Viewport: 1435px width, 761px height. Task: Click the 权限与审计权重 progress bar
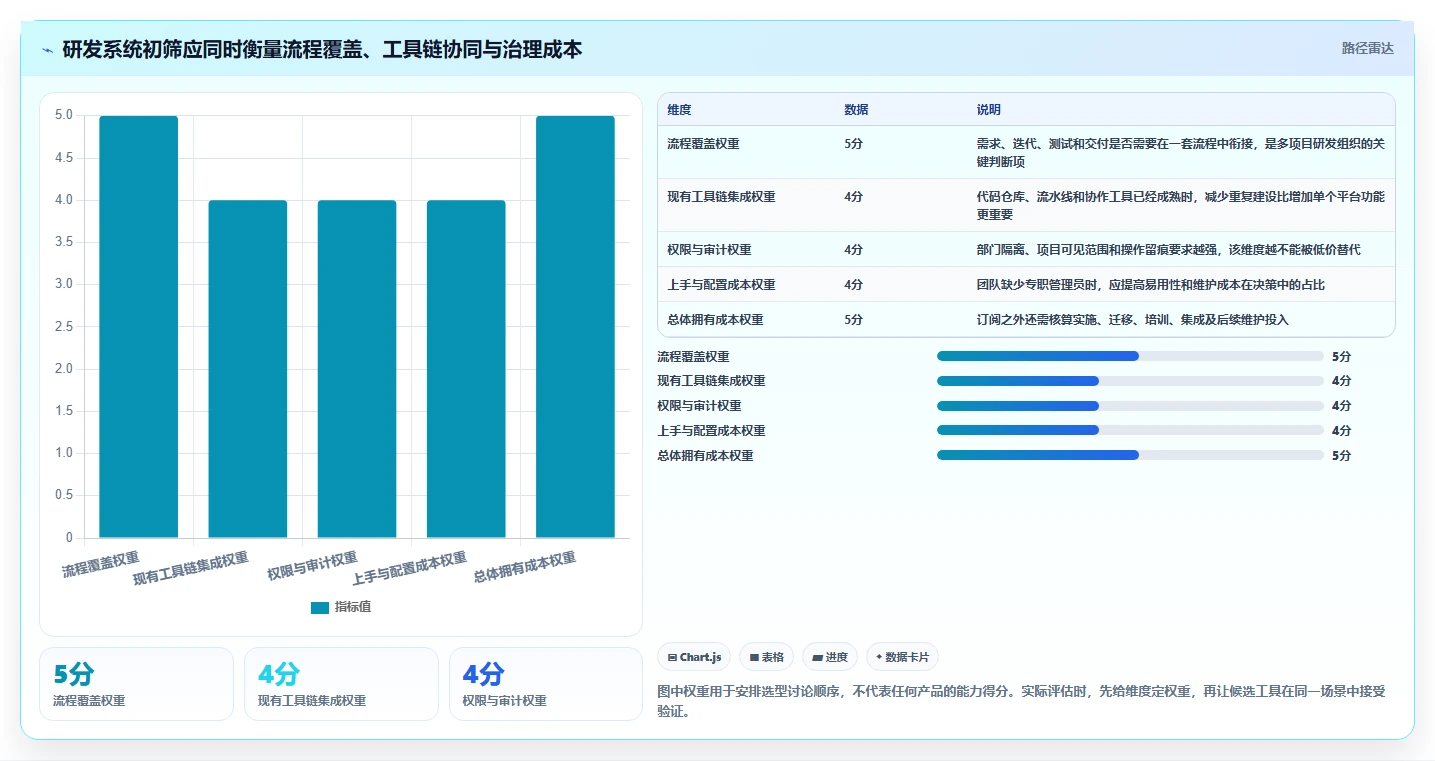tap(1130, 406)
